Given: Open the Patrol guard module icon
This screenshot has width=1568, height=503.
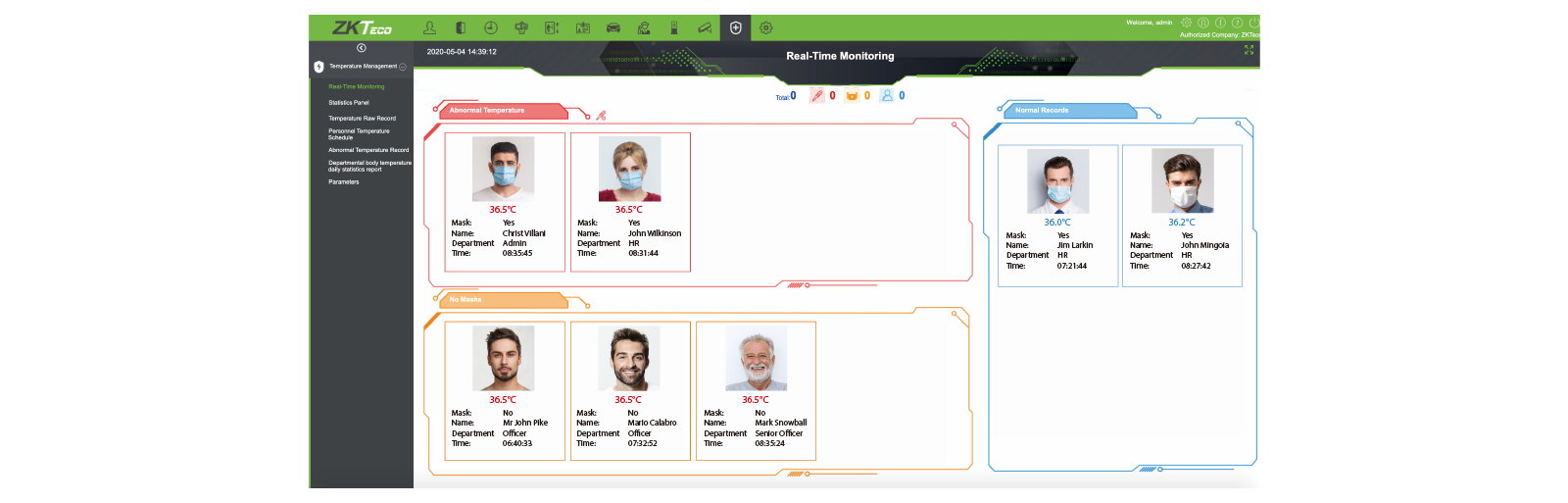Looking at the screenshot, I should click(644, 27).
